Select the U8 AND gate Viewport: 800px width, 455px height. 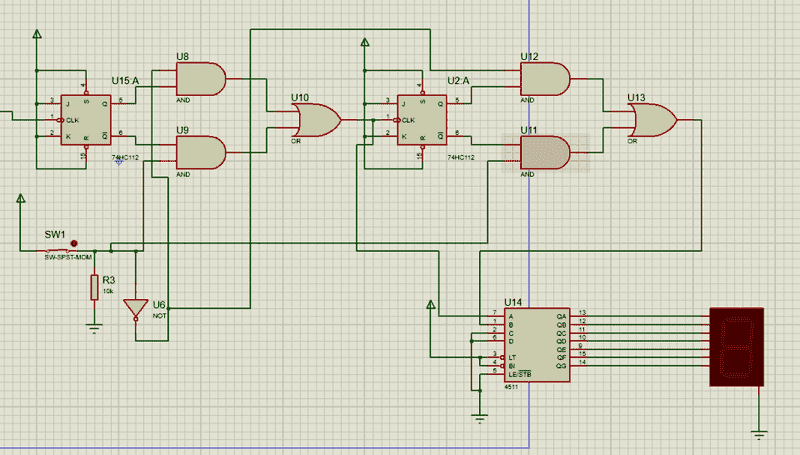click(x=200, y=76)
